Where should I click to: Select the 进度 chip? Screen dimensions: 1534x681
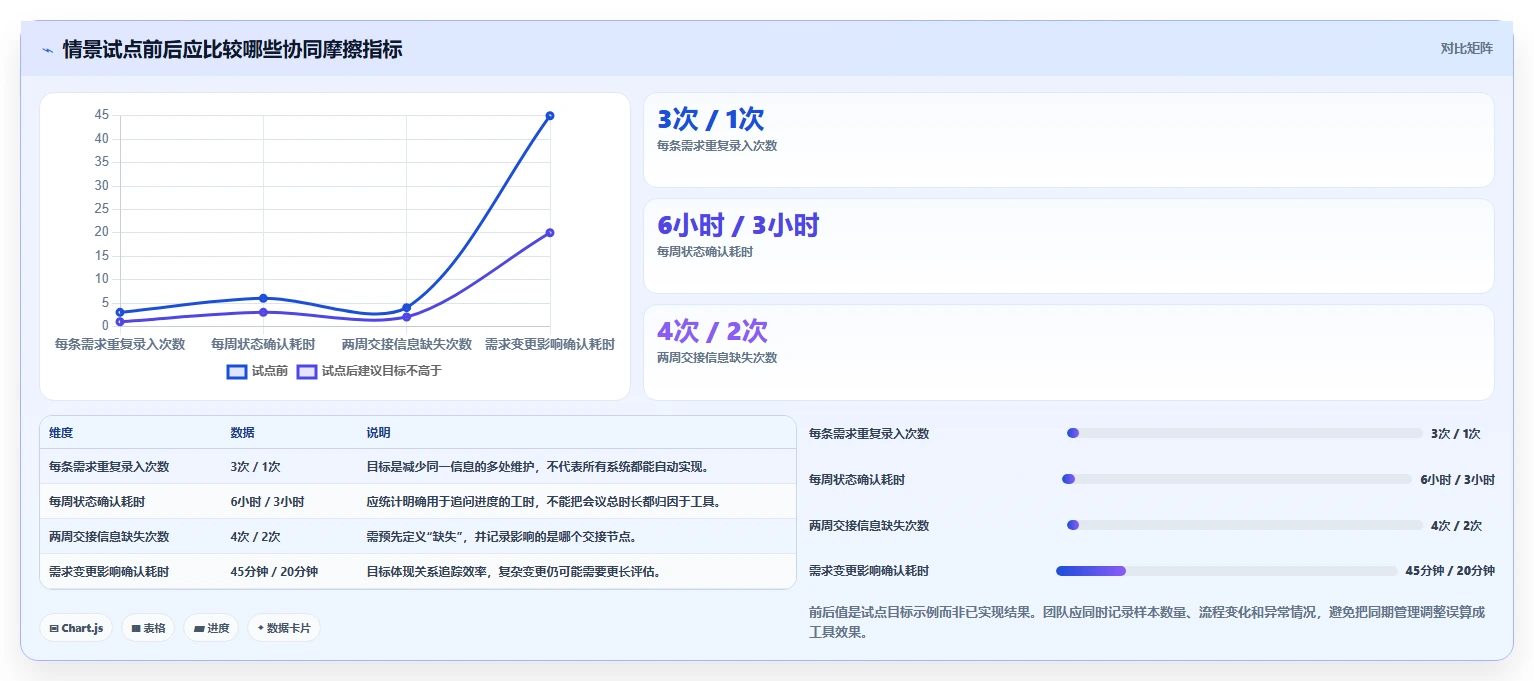tap(211, 628)
